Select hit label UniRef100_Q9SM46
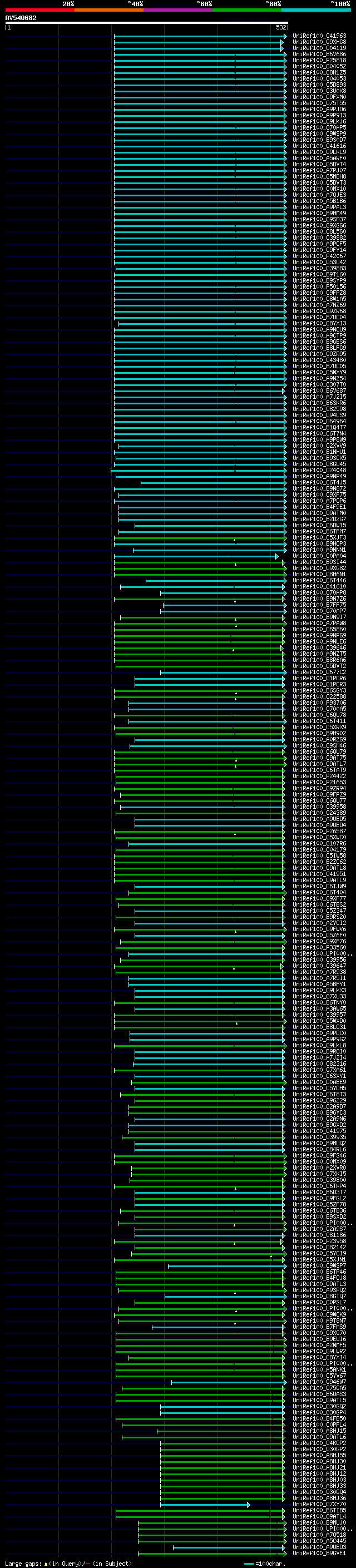The height and width of the screenshot is (1568, 356). pyautogui.click(x=319, y=746)
